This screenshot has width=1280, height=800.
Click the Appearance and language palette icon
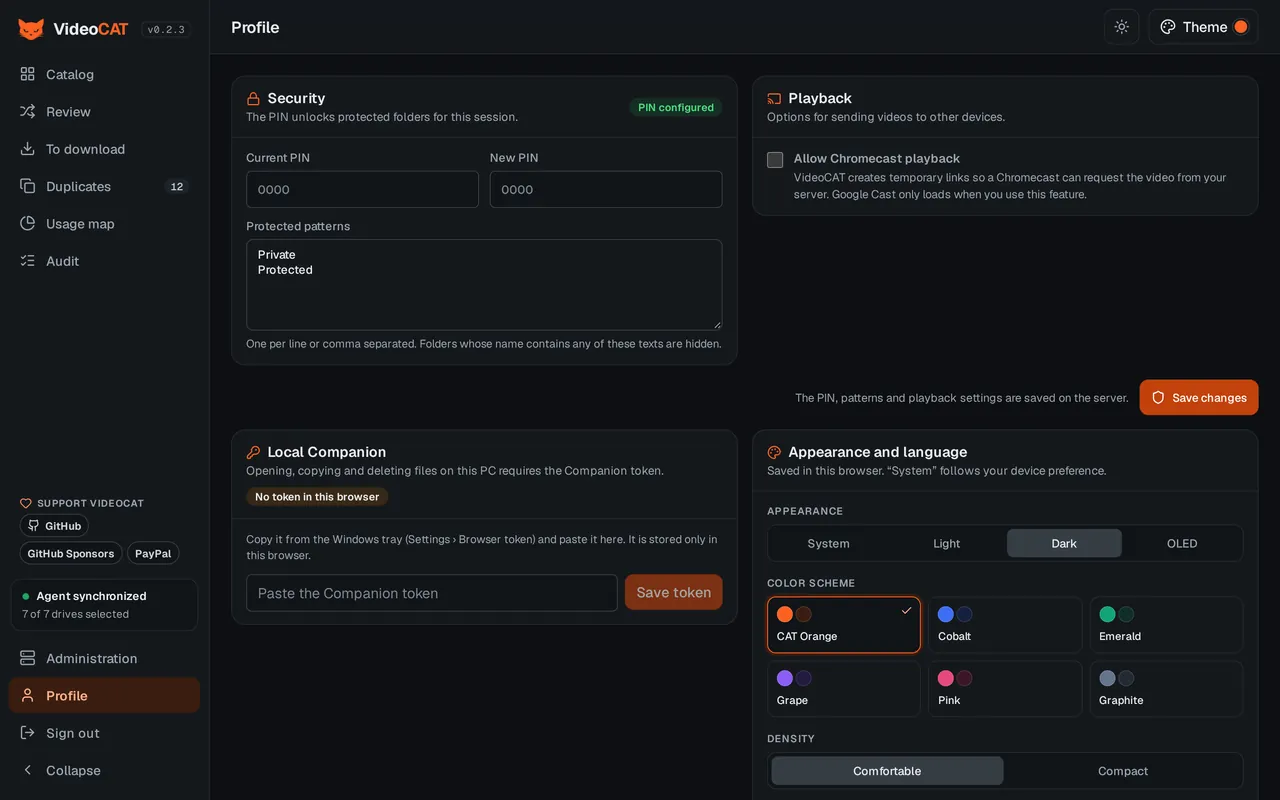click(774, 452)
